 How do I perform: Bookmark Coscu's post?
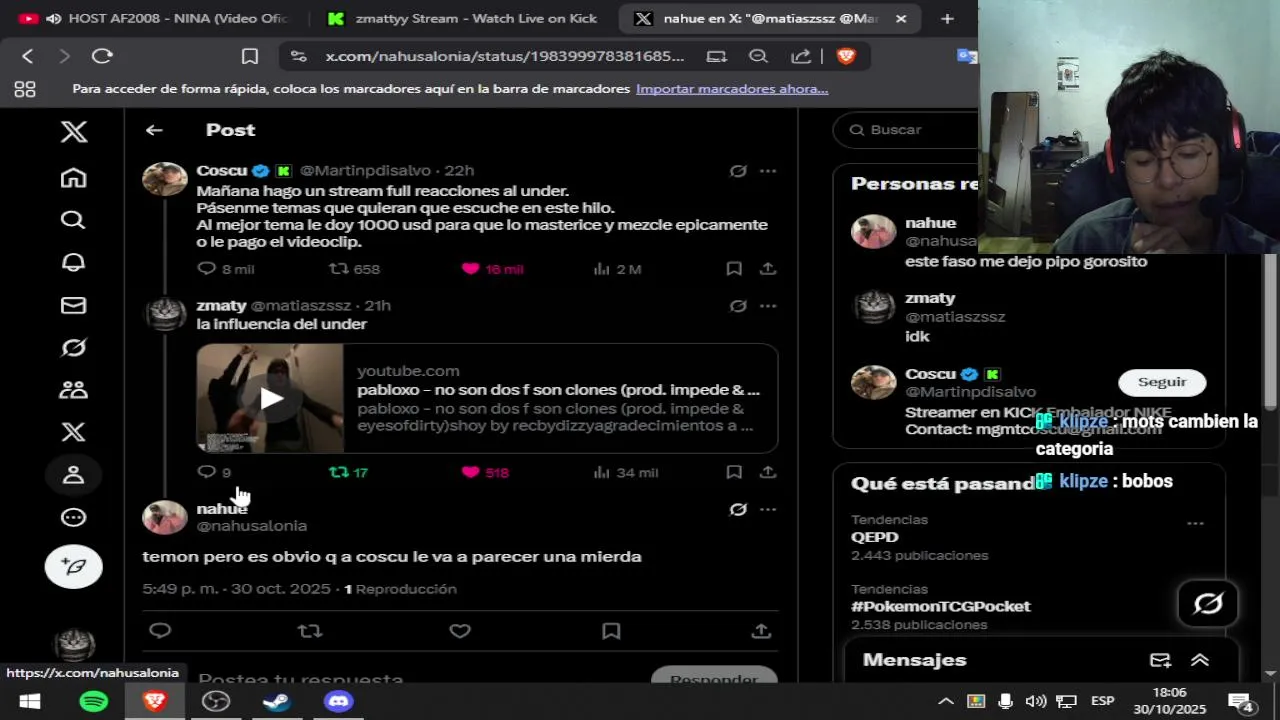click(734, 268)
